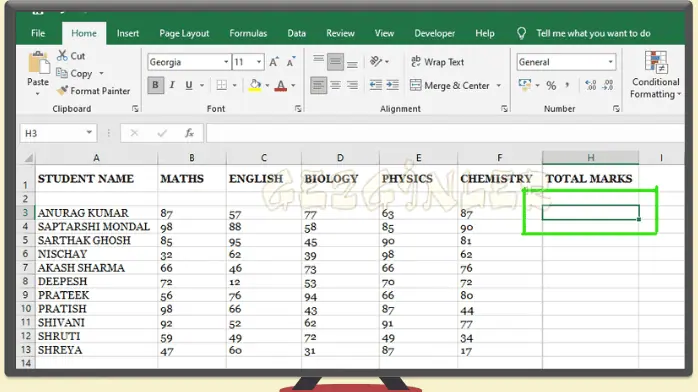
Task: Toggle Bold formatting
Action: 155,85
